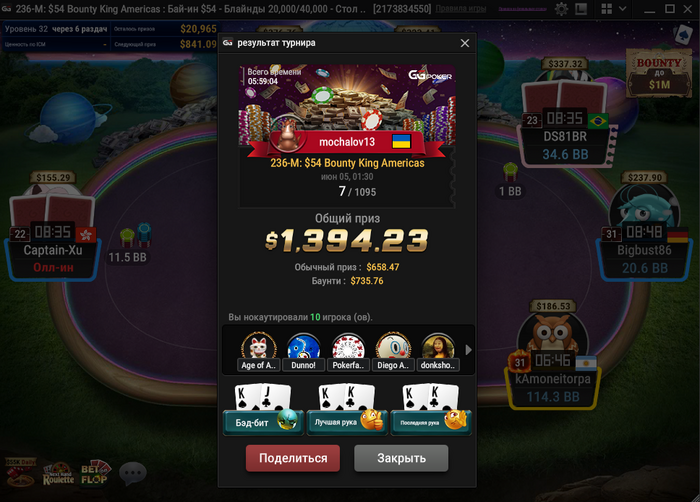700x502 pixels.
Task: Expand the dropdown chevron beside grid icon
Action: (x=622, y=9)
